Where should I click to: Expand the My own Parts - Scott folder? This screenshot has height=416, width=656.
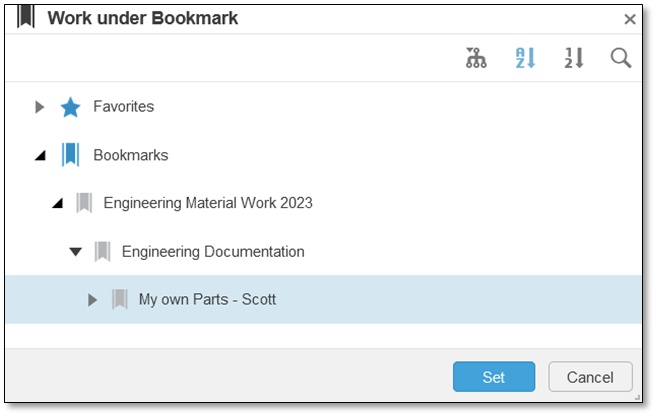click(92, 299)
